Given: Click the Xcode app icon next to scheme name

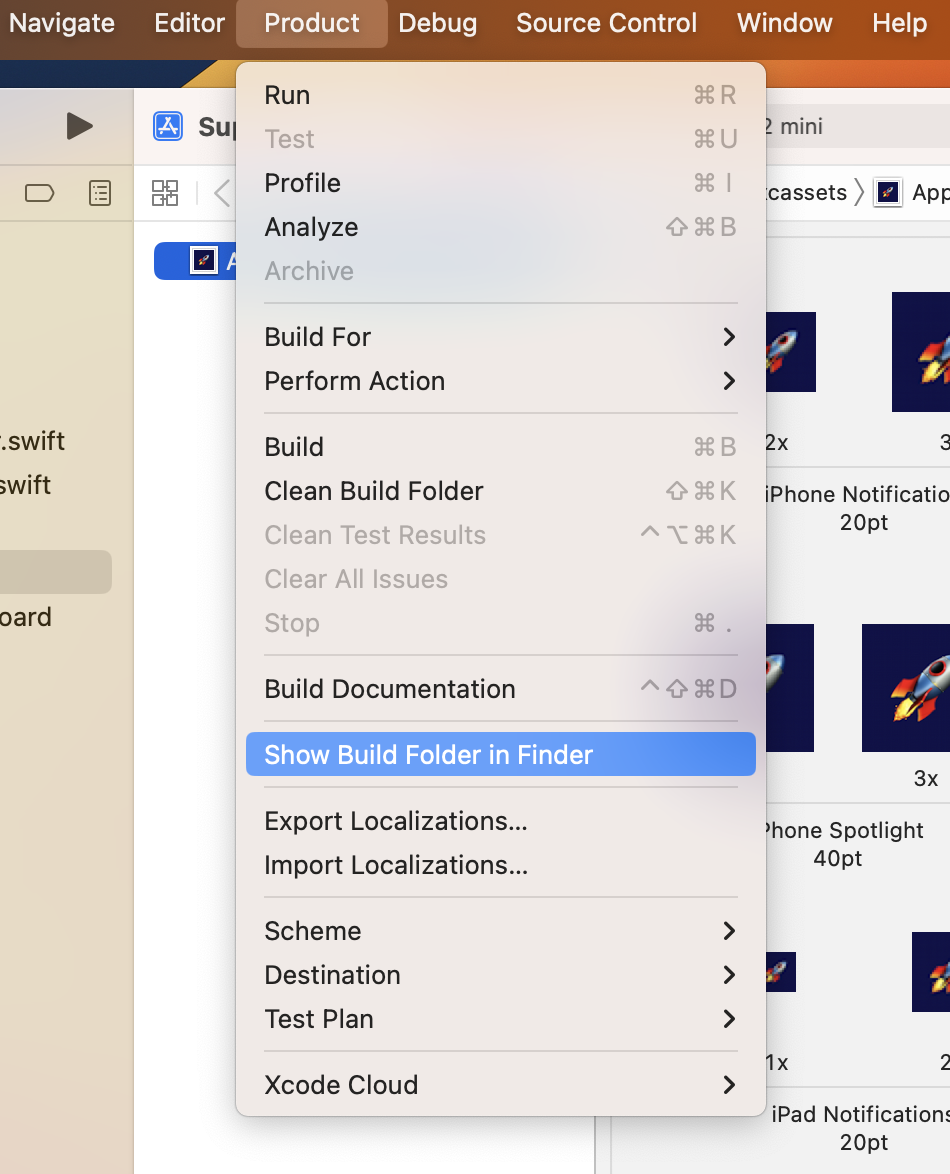Looking at the screenshot, I should click(168, 126).
